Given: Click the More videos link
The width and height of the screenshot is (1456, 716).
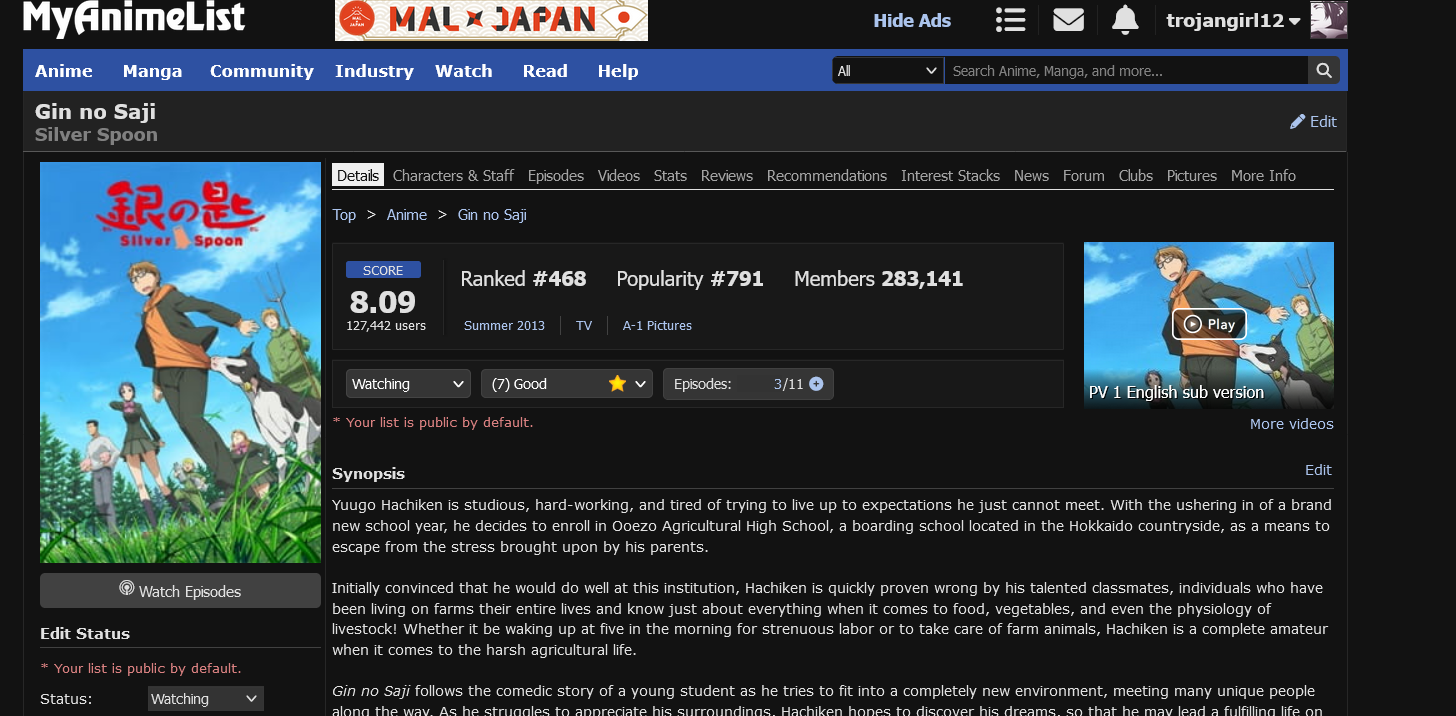Looking at the screenshot, I should pyautogui.click(x=1291, y=424).
